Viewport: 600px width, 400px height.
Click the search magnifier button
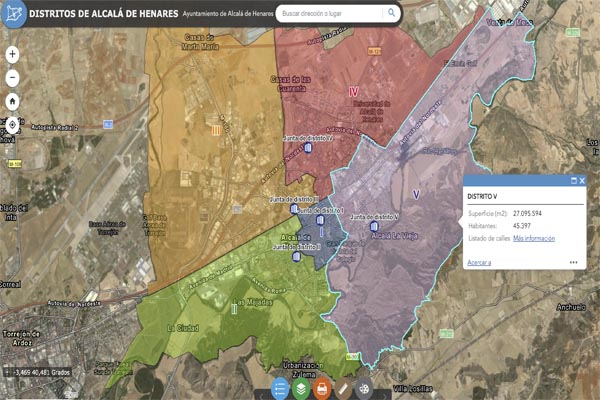tap(391, 15)
